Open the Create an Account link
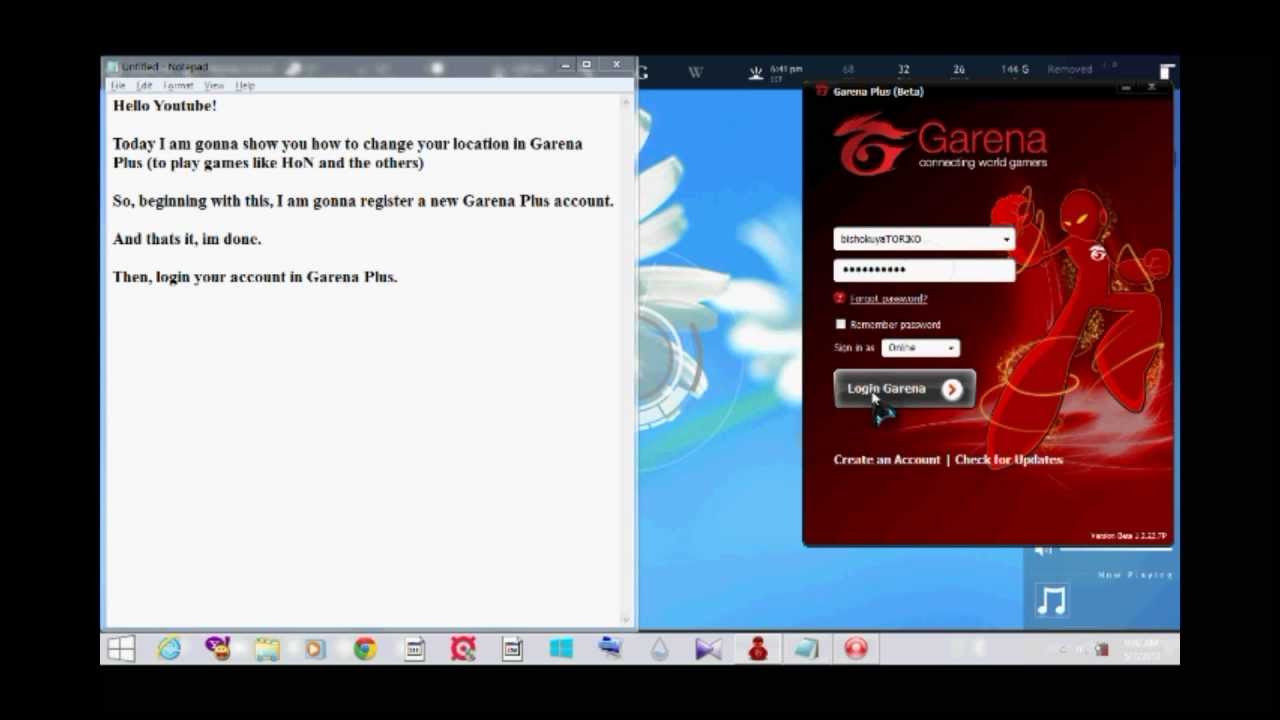The width and height of the screenshot is (1280, 720). [x=886, y=460]
